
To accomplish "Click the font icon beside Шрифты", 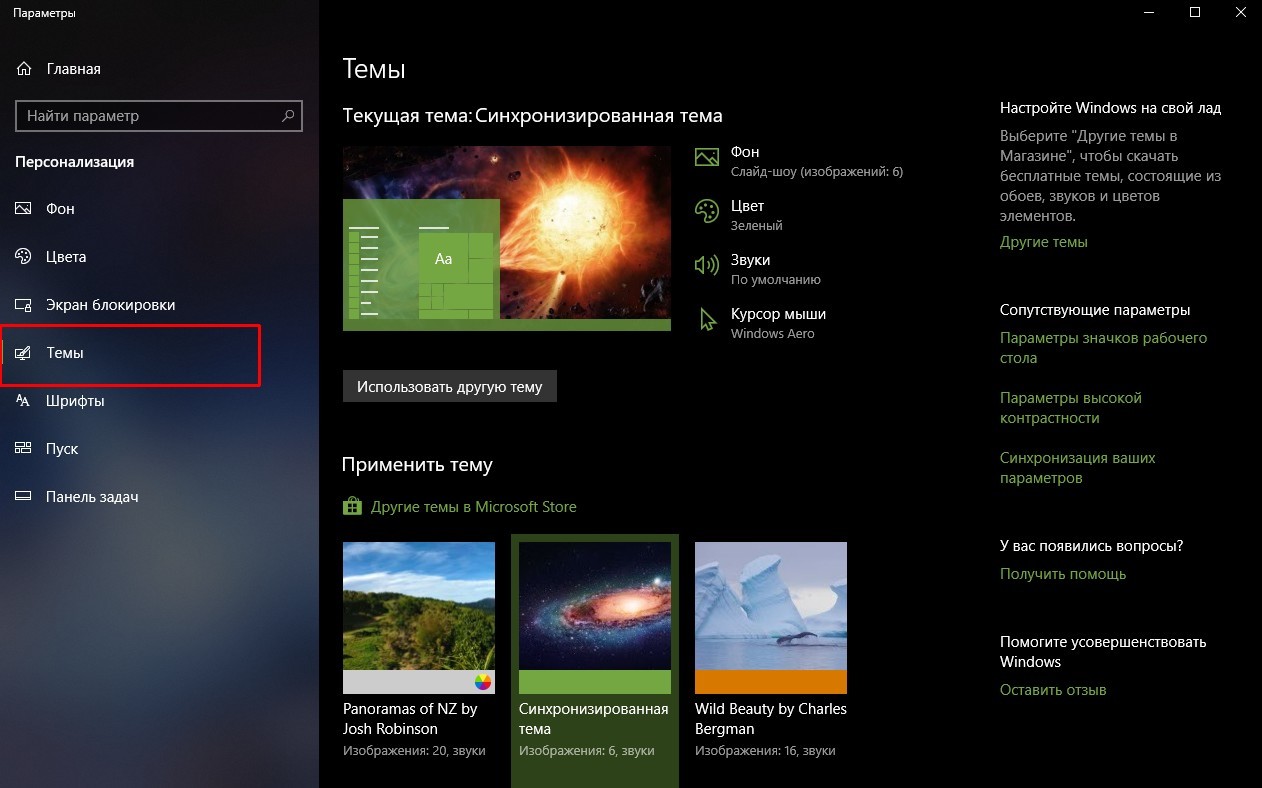I will [24, 401].
